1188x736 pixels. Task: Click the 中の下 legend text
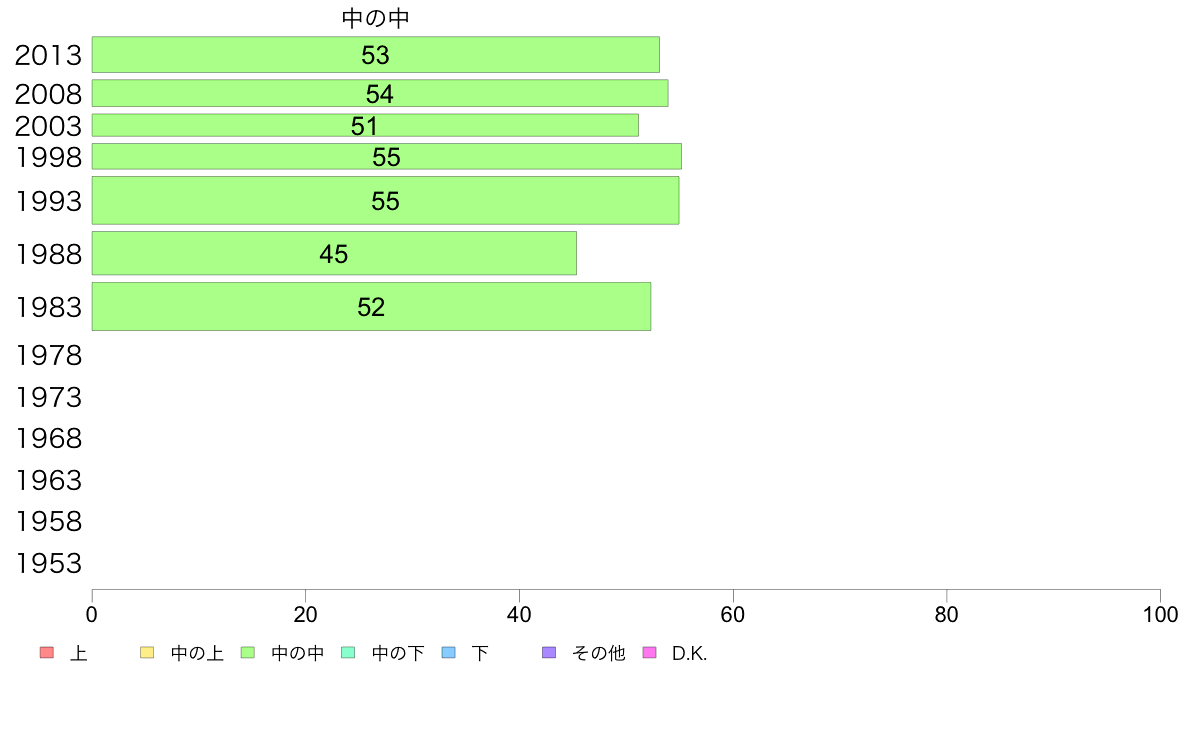point(398,653)
